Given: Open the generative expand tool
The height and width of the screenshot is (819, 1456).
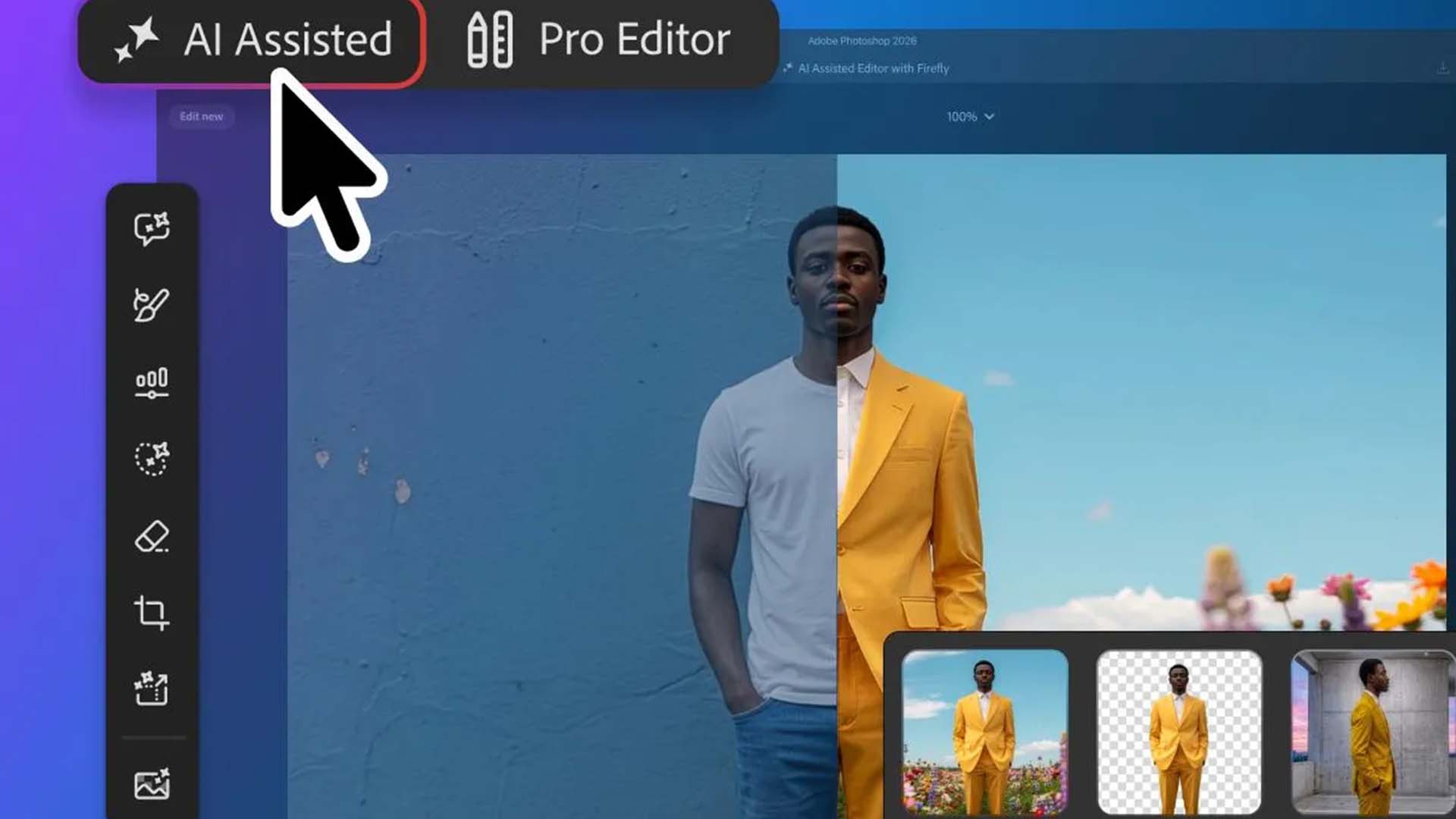Looking at the screenshot, I should click(x=152, y=689).
